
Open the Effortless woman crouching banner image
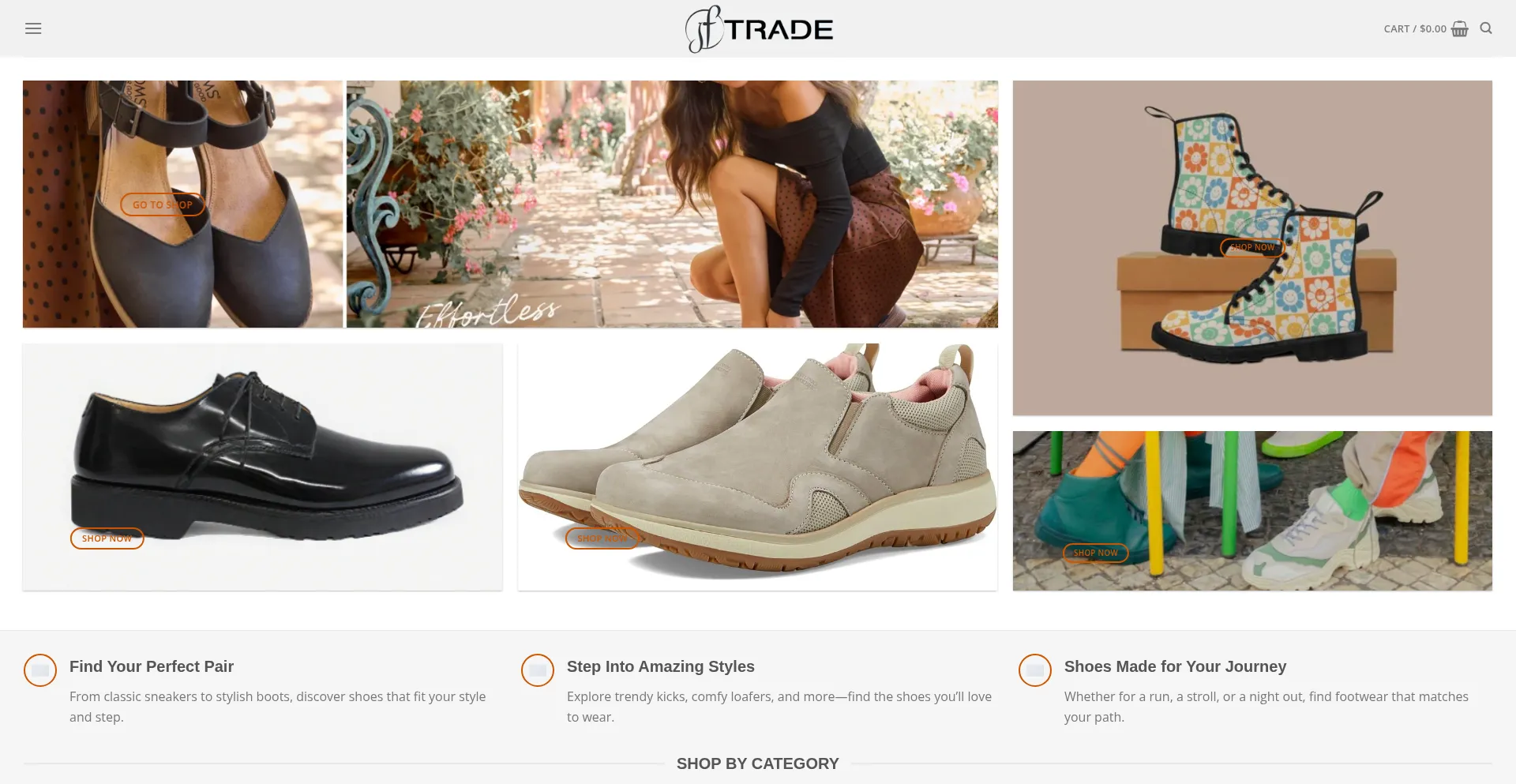pos(672,204)
